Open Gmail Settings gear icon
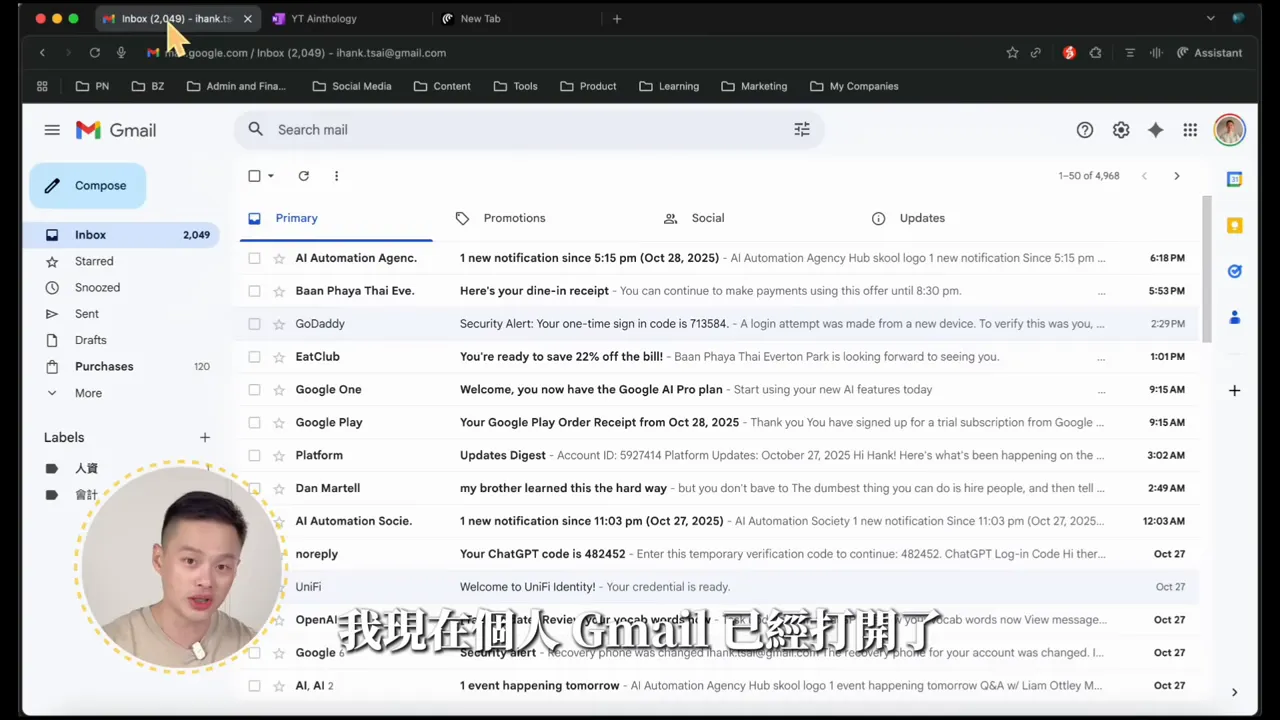Image resolution: width=1280 pixels, height=720 pixels. (1121, 130)
